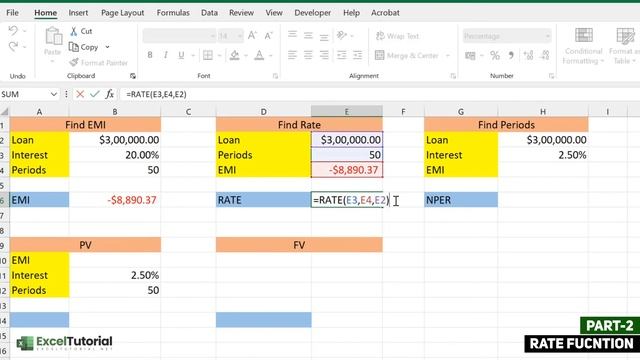Switch to the Insert tab
Viewport: 640px width, 360px height.
point(78,13)
